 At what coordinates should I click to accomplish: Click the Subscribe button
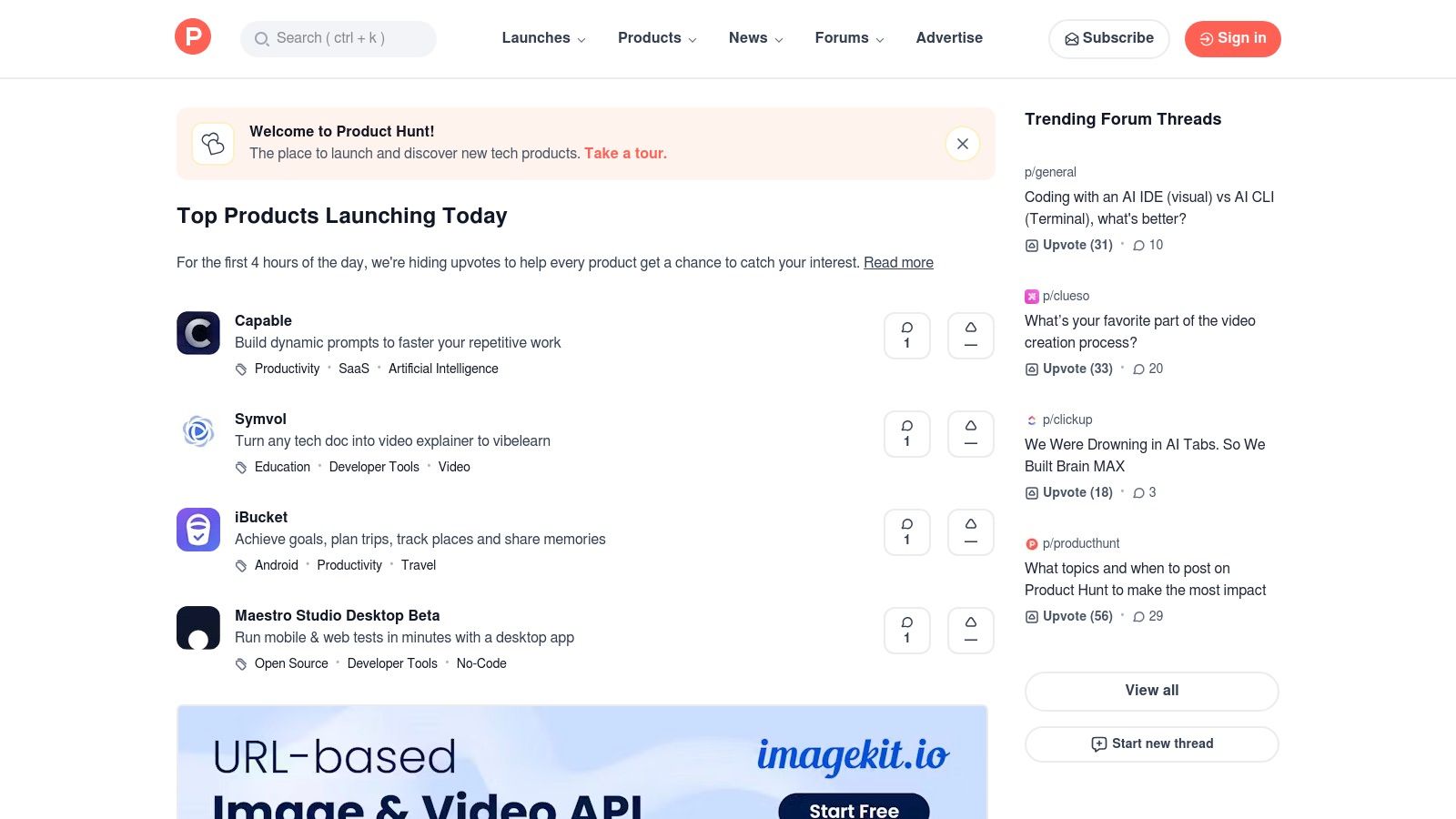[1108, 38]
